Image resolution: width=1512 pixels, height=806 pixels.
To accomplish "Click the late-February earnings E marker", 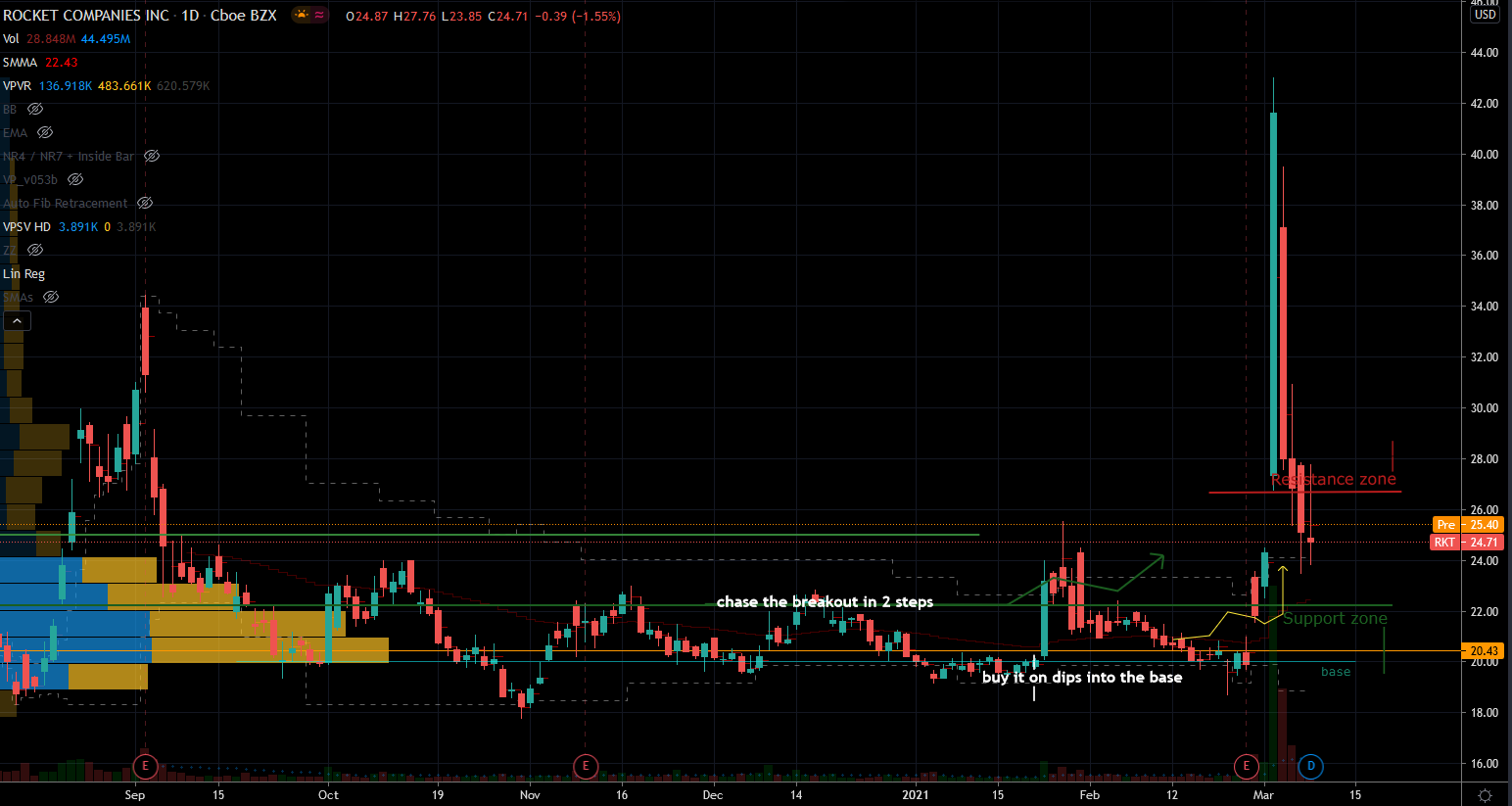I will coord(1246,766).
